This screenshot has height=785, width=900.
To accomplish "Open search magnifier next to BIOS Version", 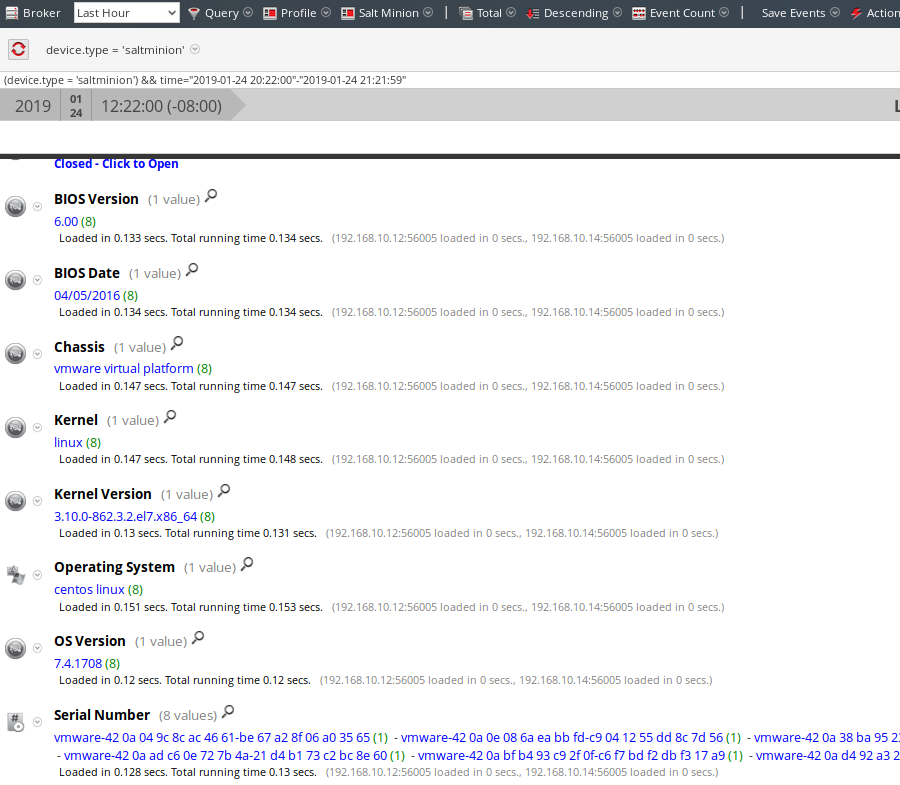I will pos(210,196).
